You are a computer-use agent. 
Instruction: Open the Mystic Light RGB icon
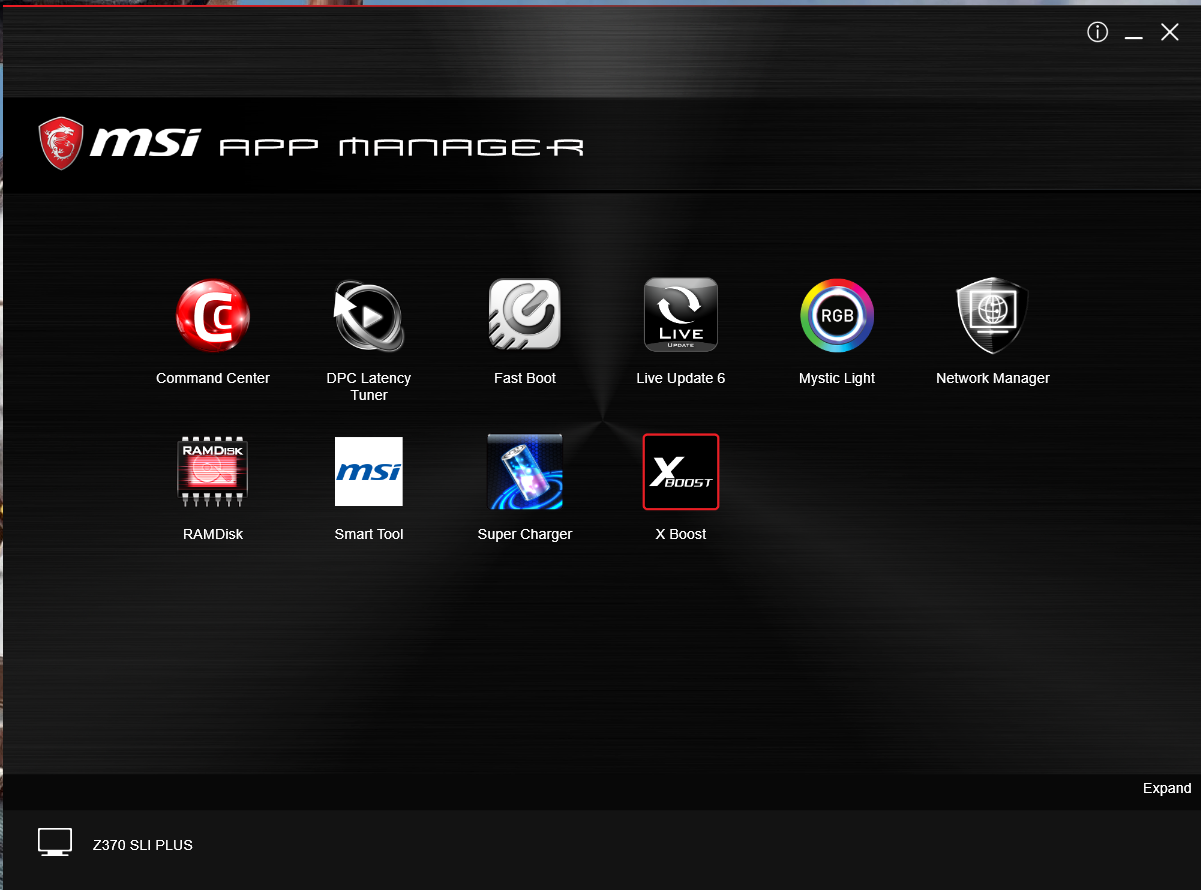[837, 315]
